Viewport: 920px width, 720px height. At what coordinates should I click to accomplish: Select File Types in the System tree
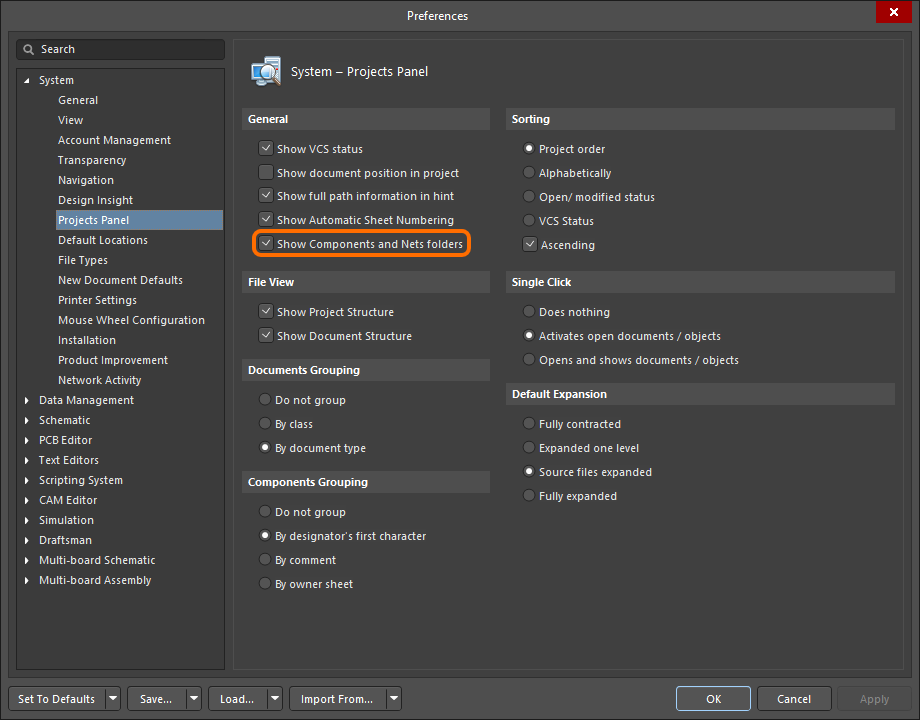click(x=83, y=260)
